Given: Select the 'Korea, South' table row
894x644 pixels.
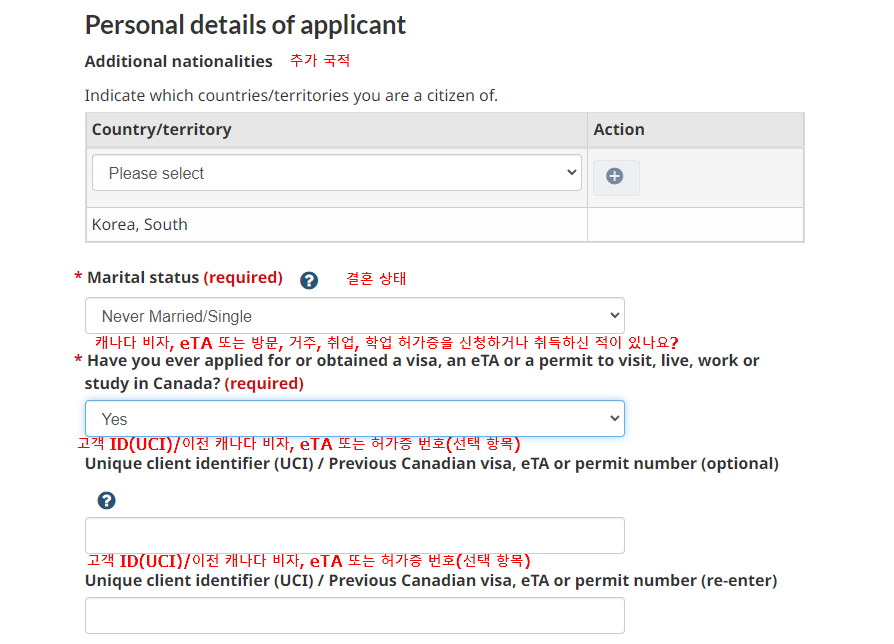Looking at the screenshot, I should coord(140,225).
